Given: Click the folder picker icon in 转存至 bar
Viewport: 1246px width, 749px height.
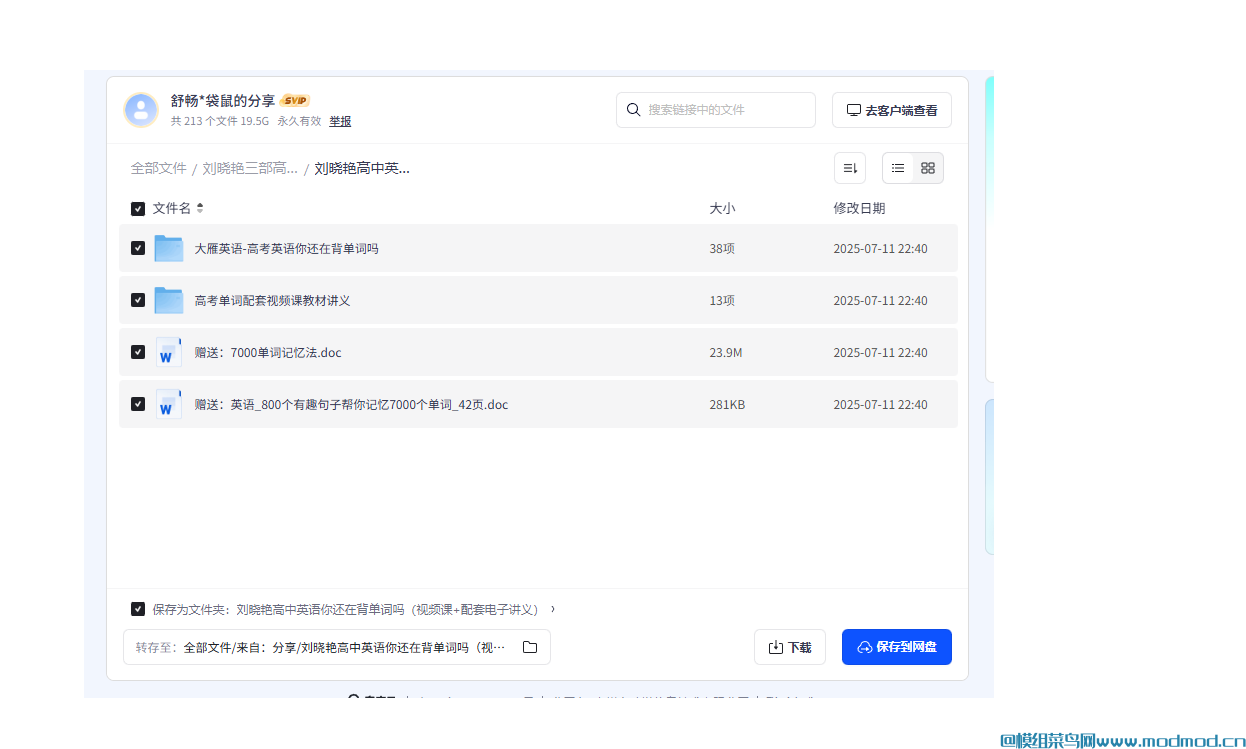Looking at the screenshot, I should click(530, 647).
